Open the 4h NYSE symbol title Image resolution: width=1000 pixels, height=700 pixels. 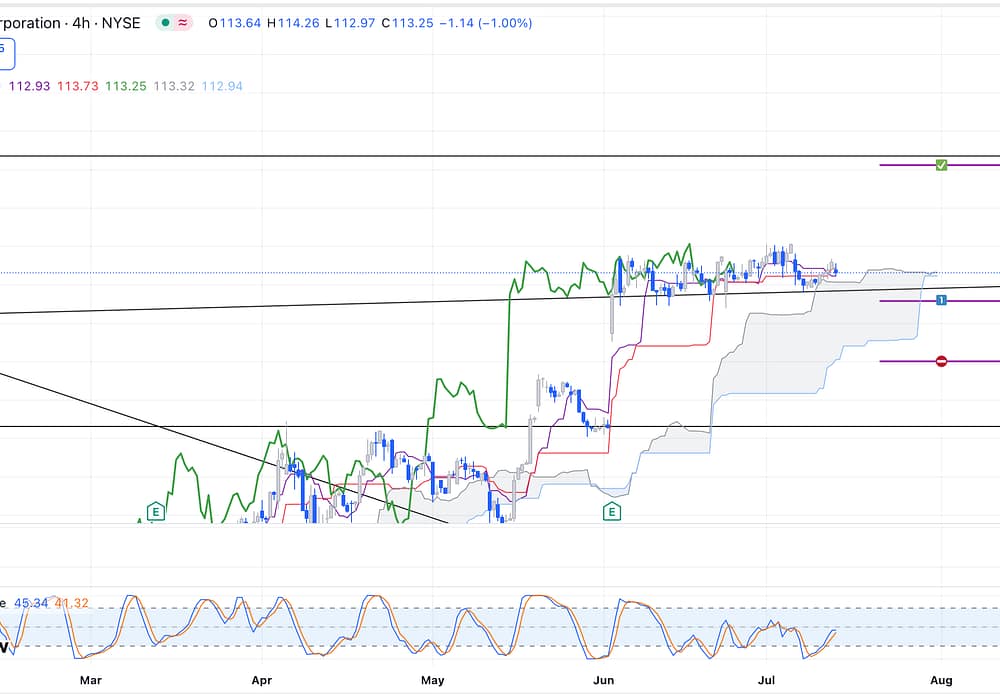click(x=70, y=23)
